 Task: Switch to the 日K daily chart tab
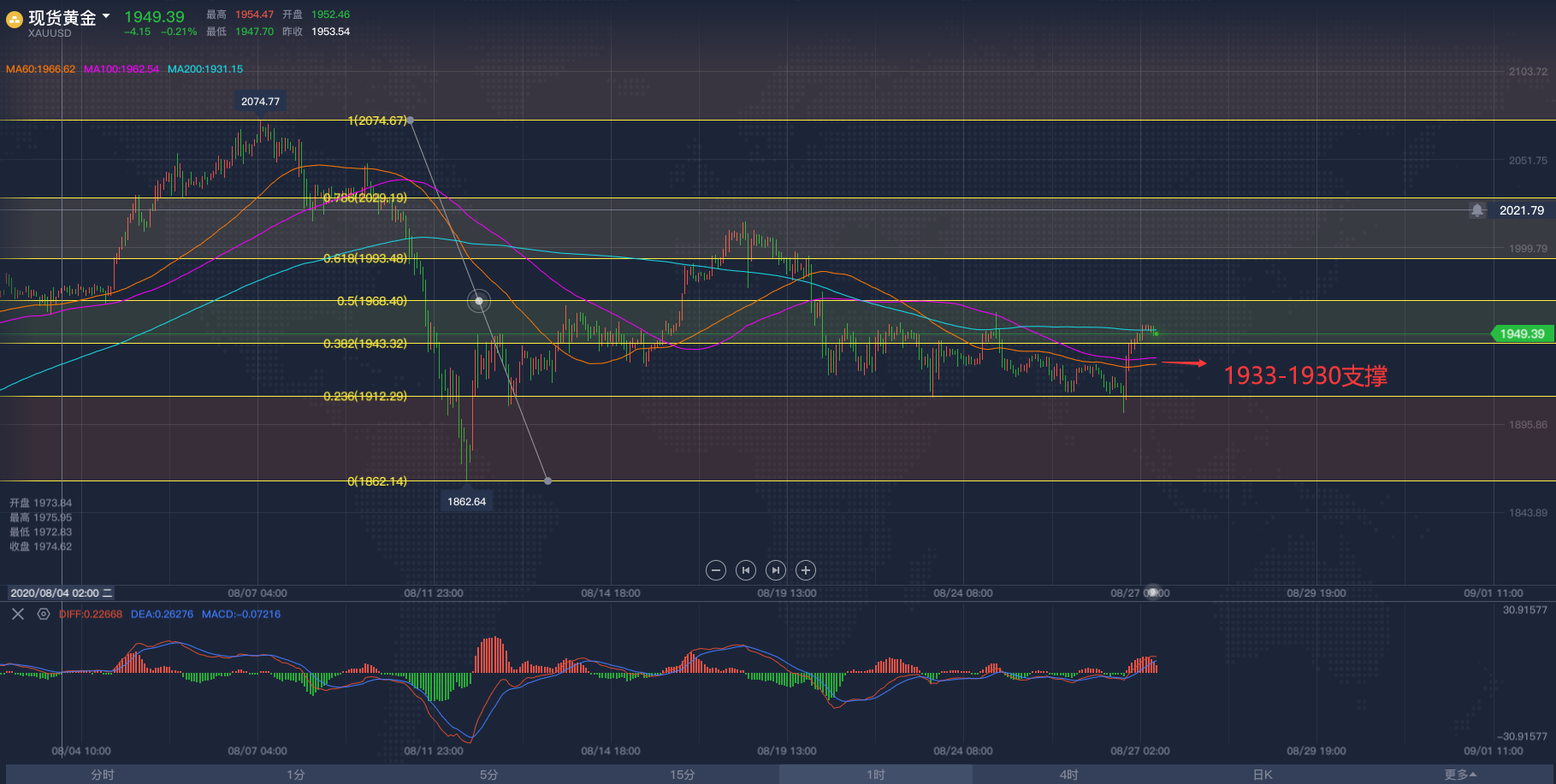[x=1263, y=775]
